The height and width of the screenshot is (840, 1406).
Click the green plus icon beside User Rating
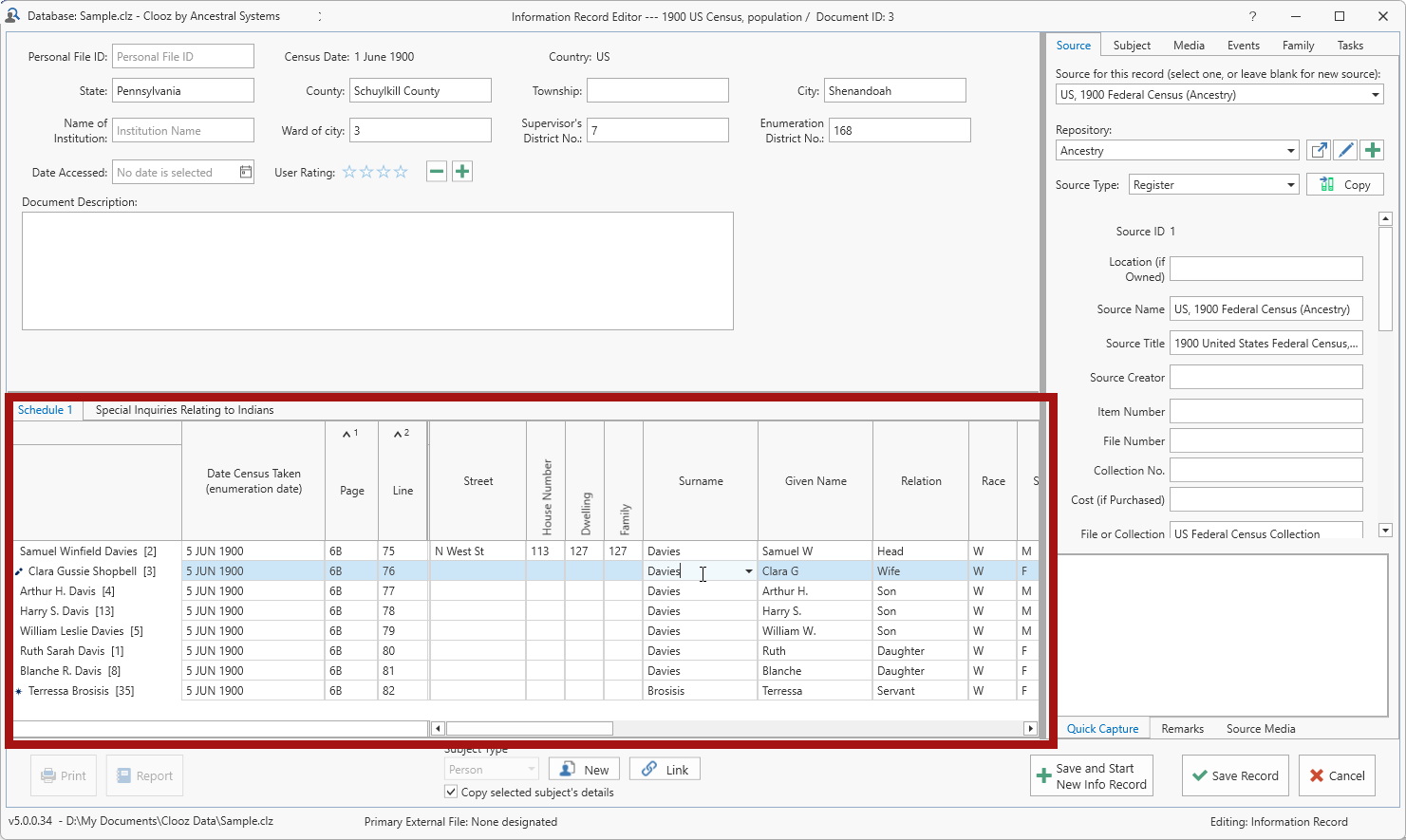[x=462, y=172]
